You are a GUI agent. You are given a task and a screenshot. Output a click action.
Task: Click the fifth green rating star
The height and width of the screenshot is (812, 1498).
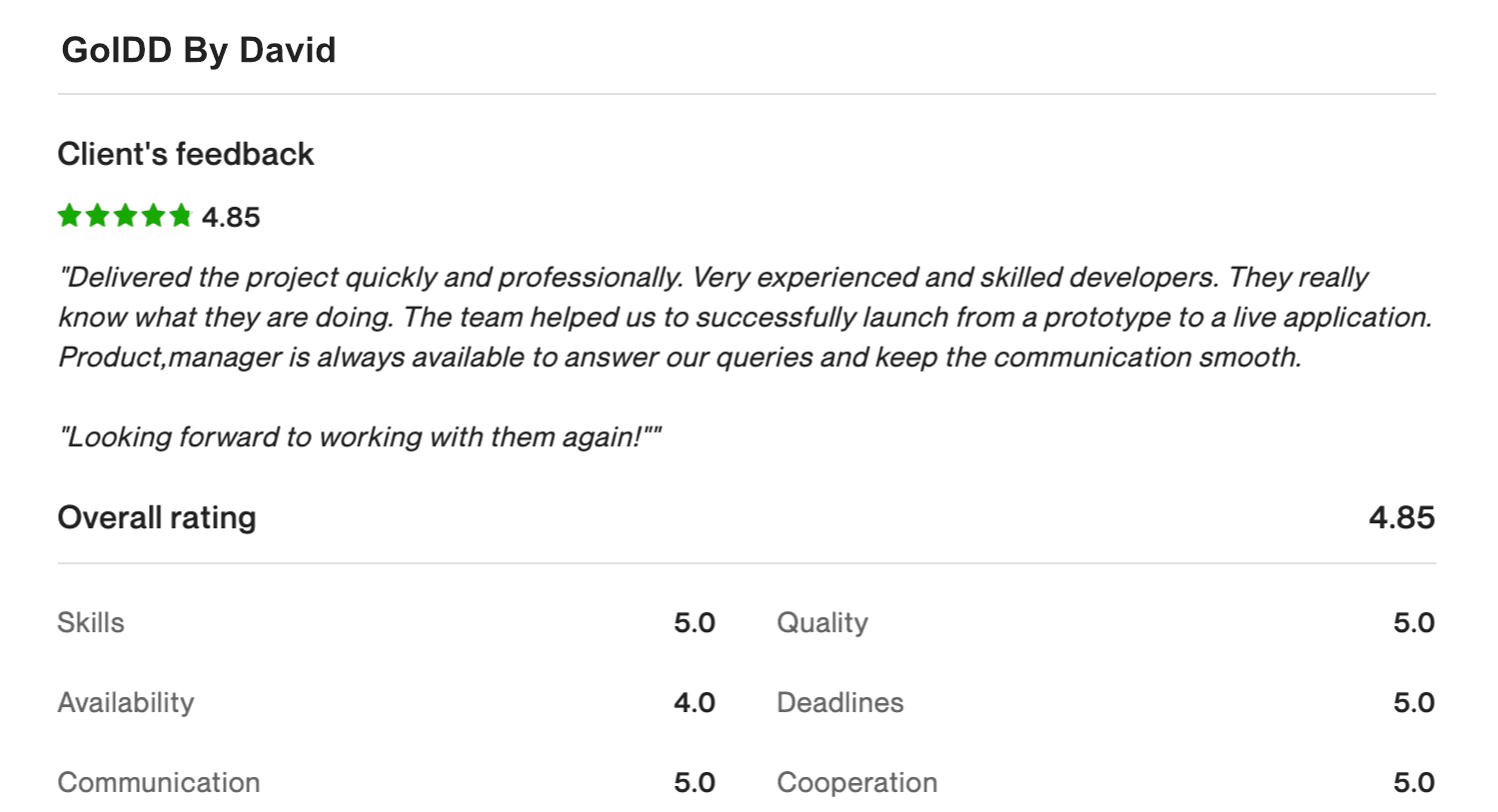point(181,216)
